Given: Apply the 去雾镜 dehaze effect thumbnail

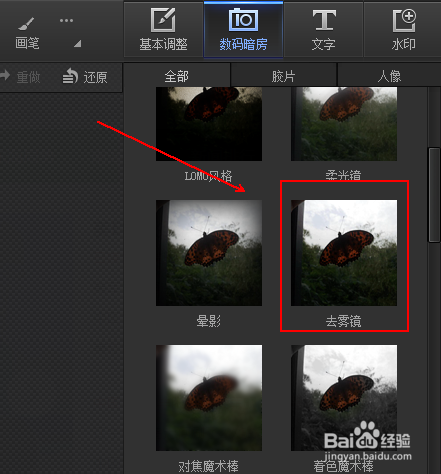Looking at the screenshot, I should pyautogui.click(x=344, y=253).
